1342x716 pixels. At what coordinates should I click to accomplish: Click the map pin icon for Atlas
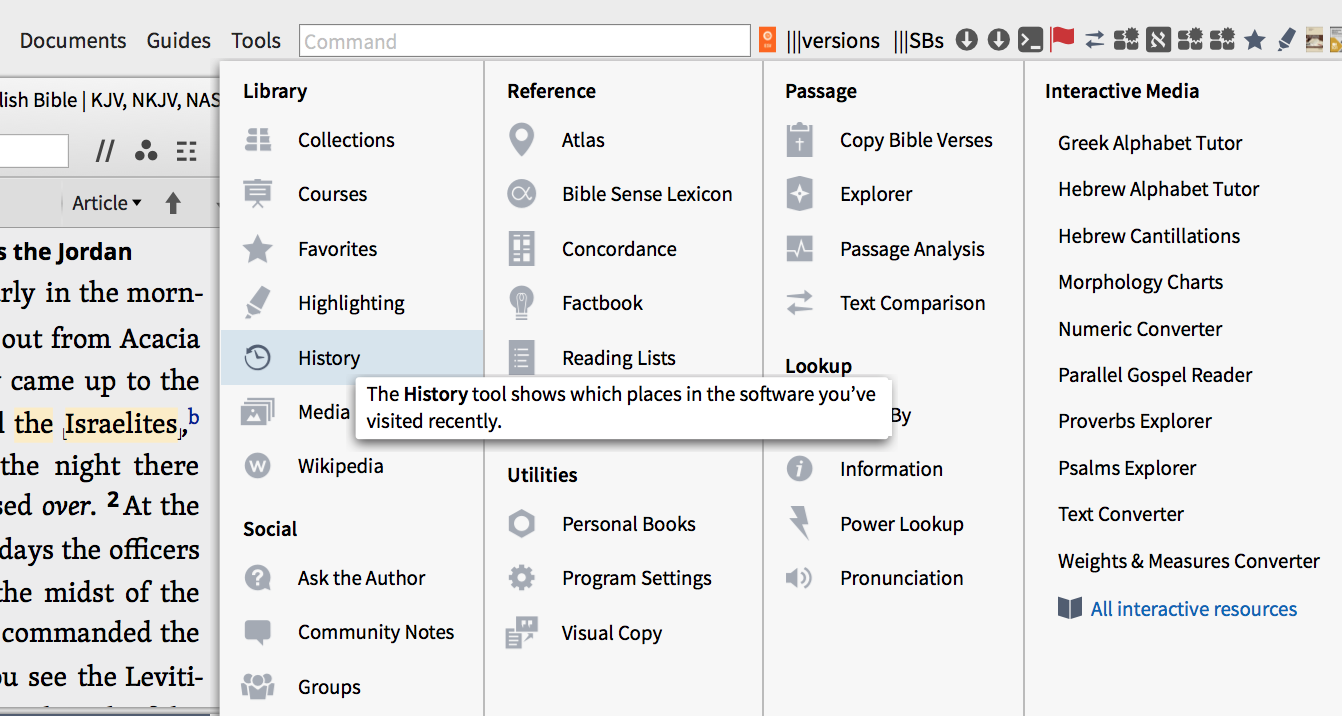click(521, 140)
